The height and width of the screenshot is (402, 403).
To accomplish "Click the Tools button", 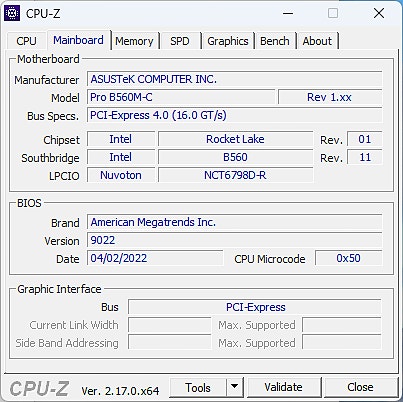I will [198, 387].
